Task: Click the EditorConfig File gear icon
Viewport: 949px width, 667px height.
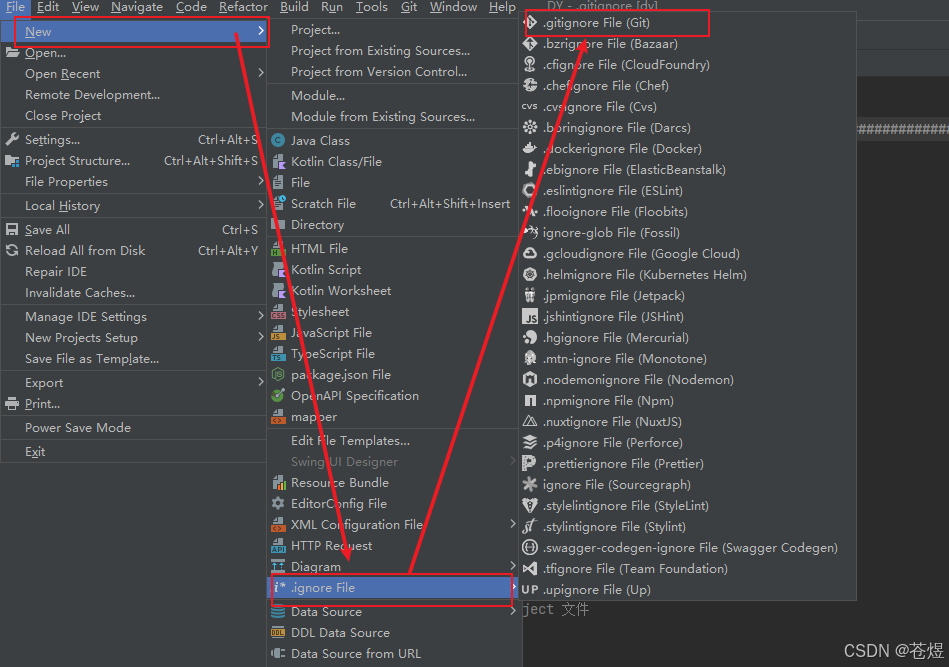Action: [x=278, y=504]
